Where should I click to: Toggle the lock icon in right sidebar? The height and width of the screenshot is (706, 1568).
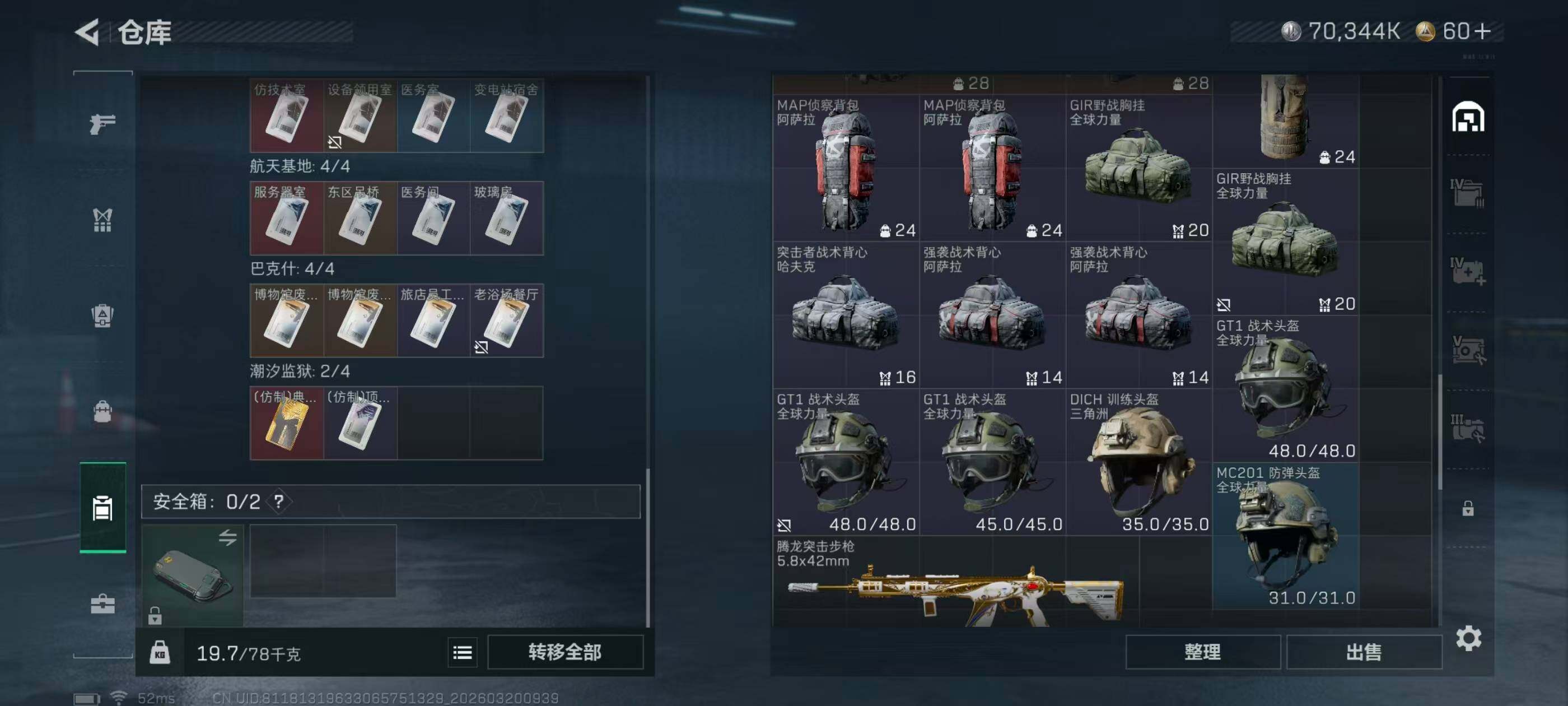[x=1468, y=508]
